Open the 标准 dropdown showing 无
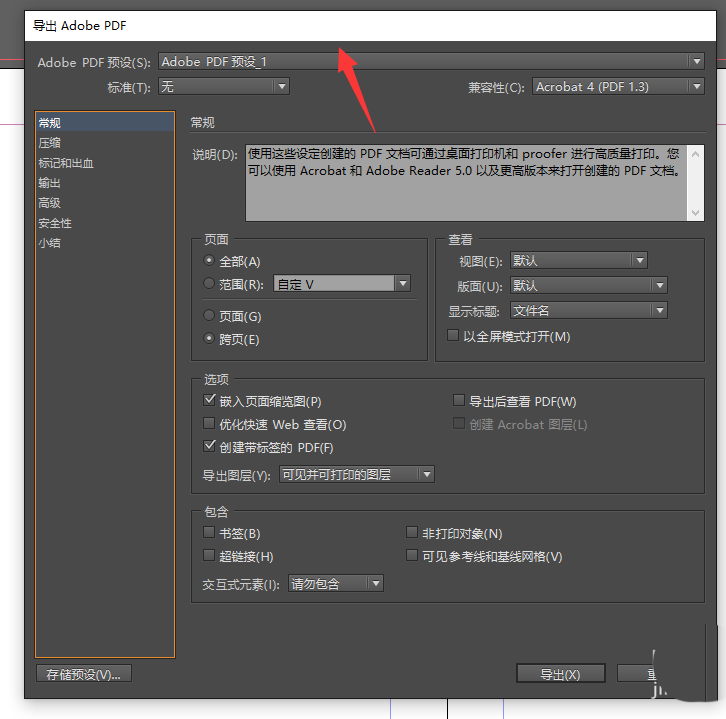The width and height of the screenshot is (726, 719). [224, 86]
